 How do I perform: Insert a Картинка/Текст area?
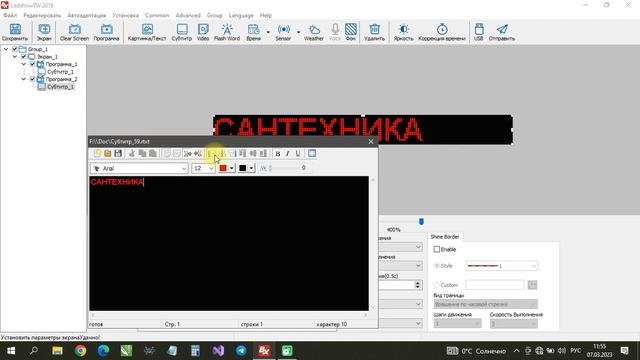click(147, 32)
